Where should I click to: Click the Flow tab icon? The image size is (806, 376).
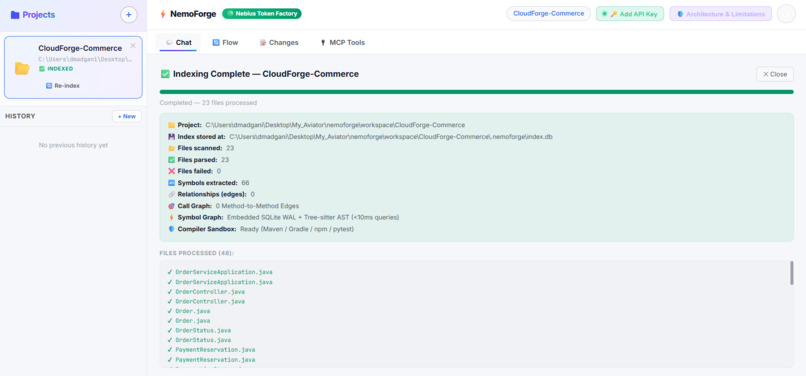click(216, 43)
